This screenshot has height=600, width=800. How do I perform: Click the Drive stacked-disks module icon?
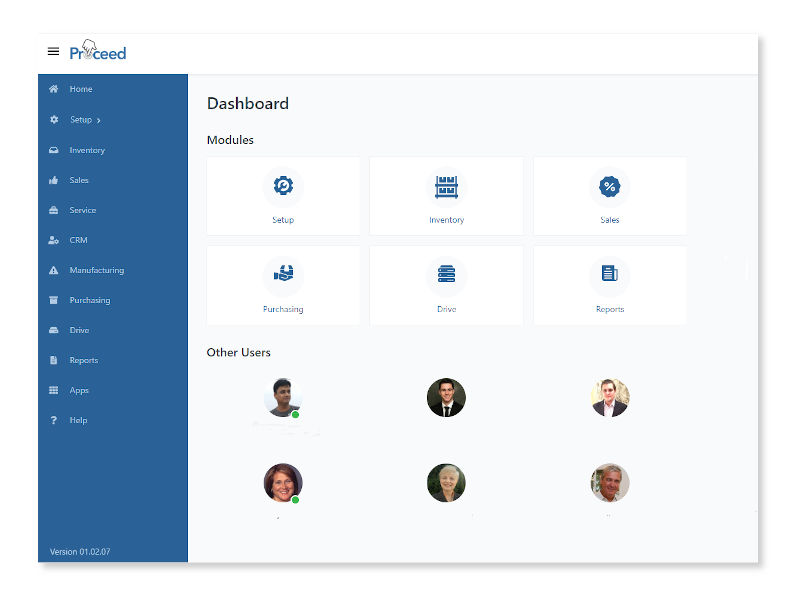(446, 275)
